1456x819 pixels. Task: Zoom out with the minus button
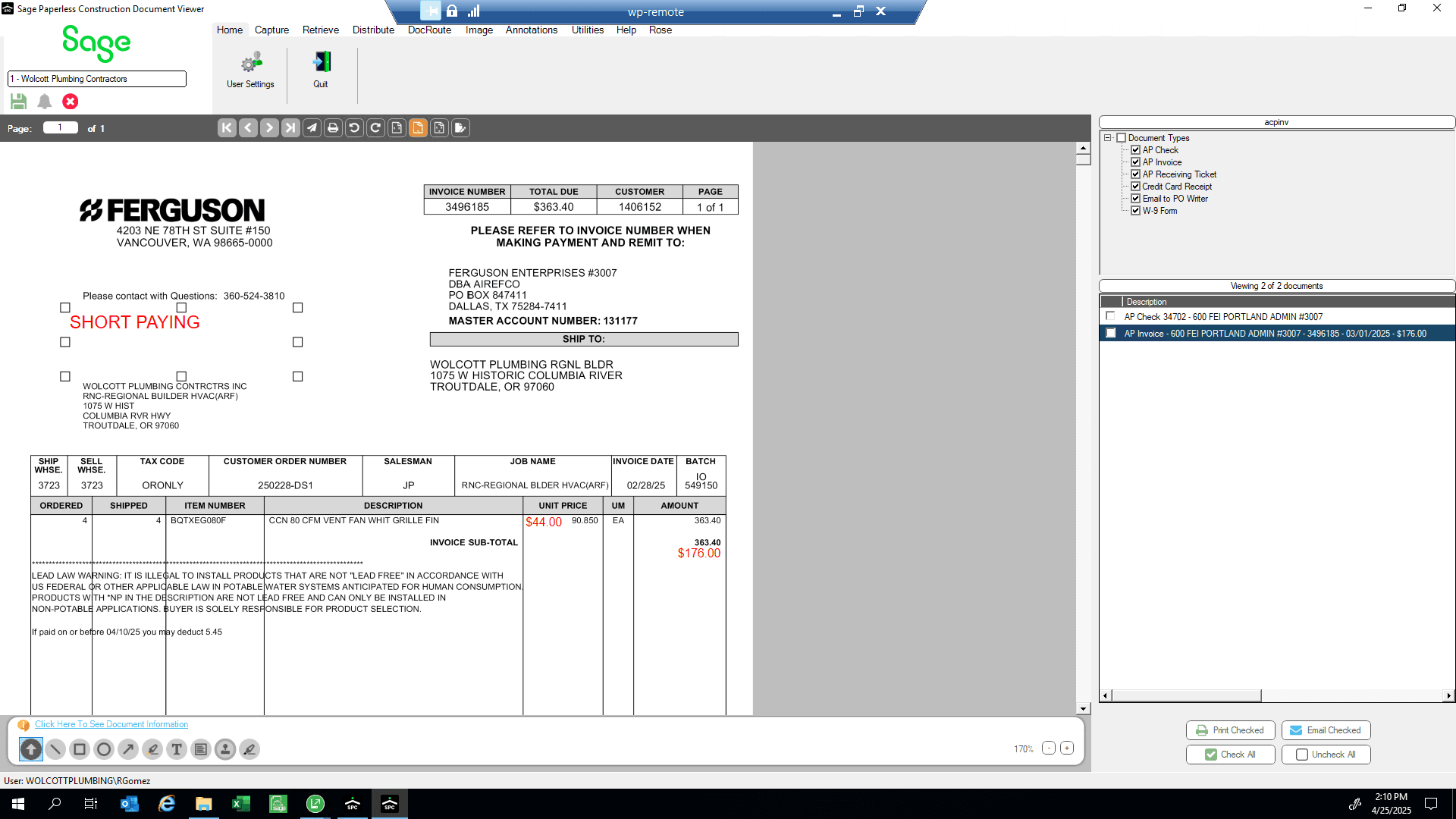(x=1049, y=748)
